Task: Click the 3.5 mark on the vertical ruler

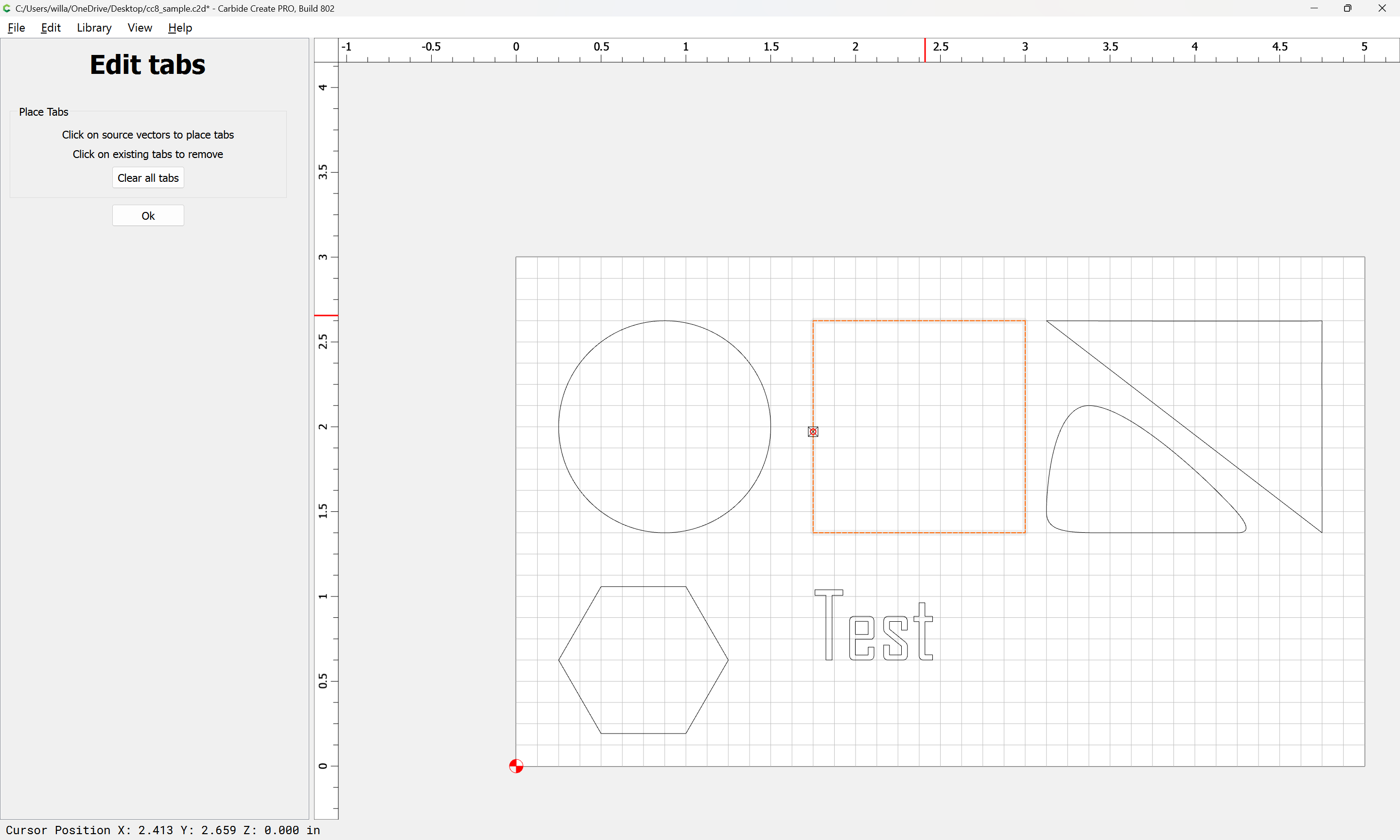Action: click(323, 172)
